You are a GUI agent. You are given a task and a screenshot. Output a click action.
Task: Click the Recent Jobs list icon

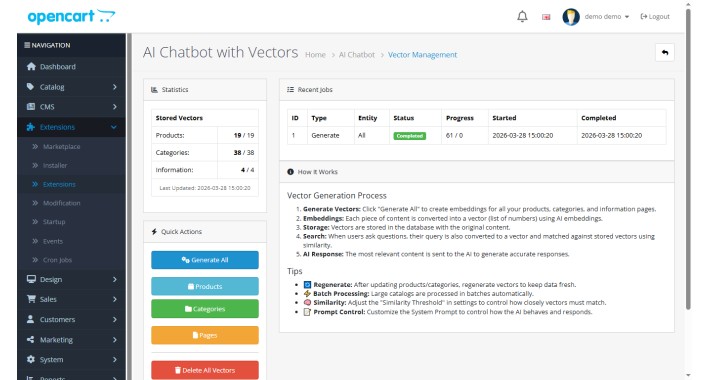pos(290,90)
